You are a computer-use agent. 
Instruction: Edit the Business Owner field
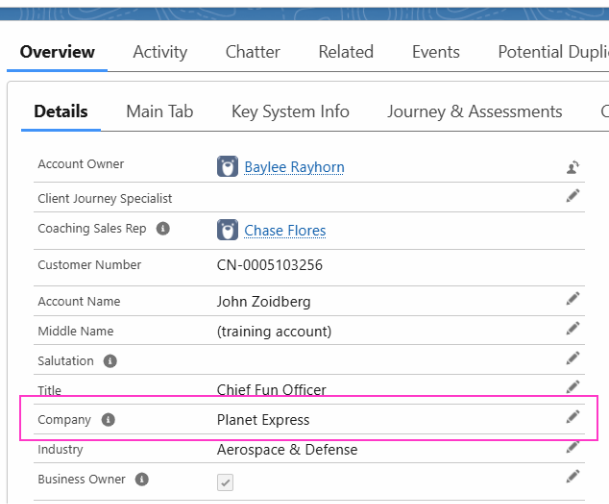(x=573, y=476)
